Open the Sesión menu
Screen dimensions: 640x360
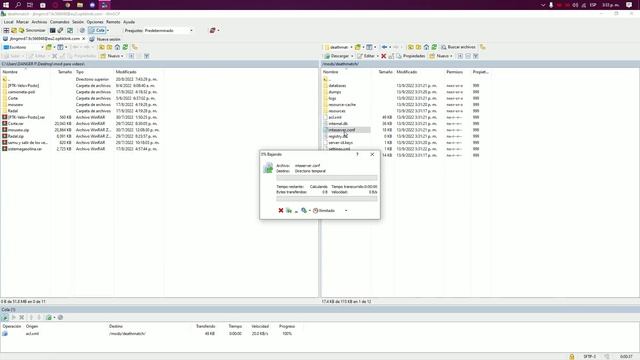(78, 22)
